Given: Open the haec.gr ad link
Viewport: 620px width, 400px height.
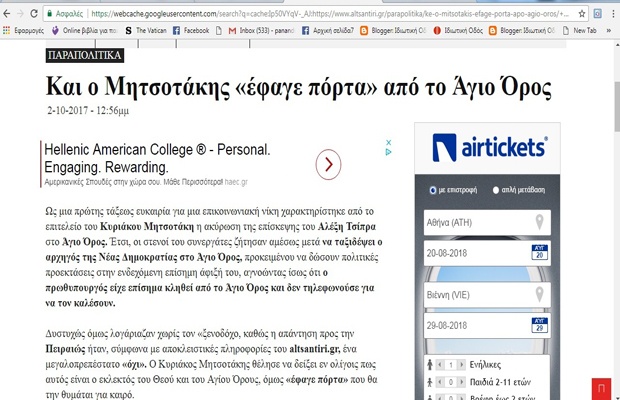Looking at the screenshot, I should point(236,182).
